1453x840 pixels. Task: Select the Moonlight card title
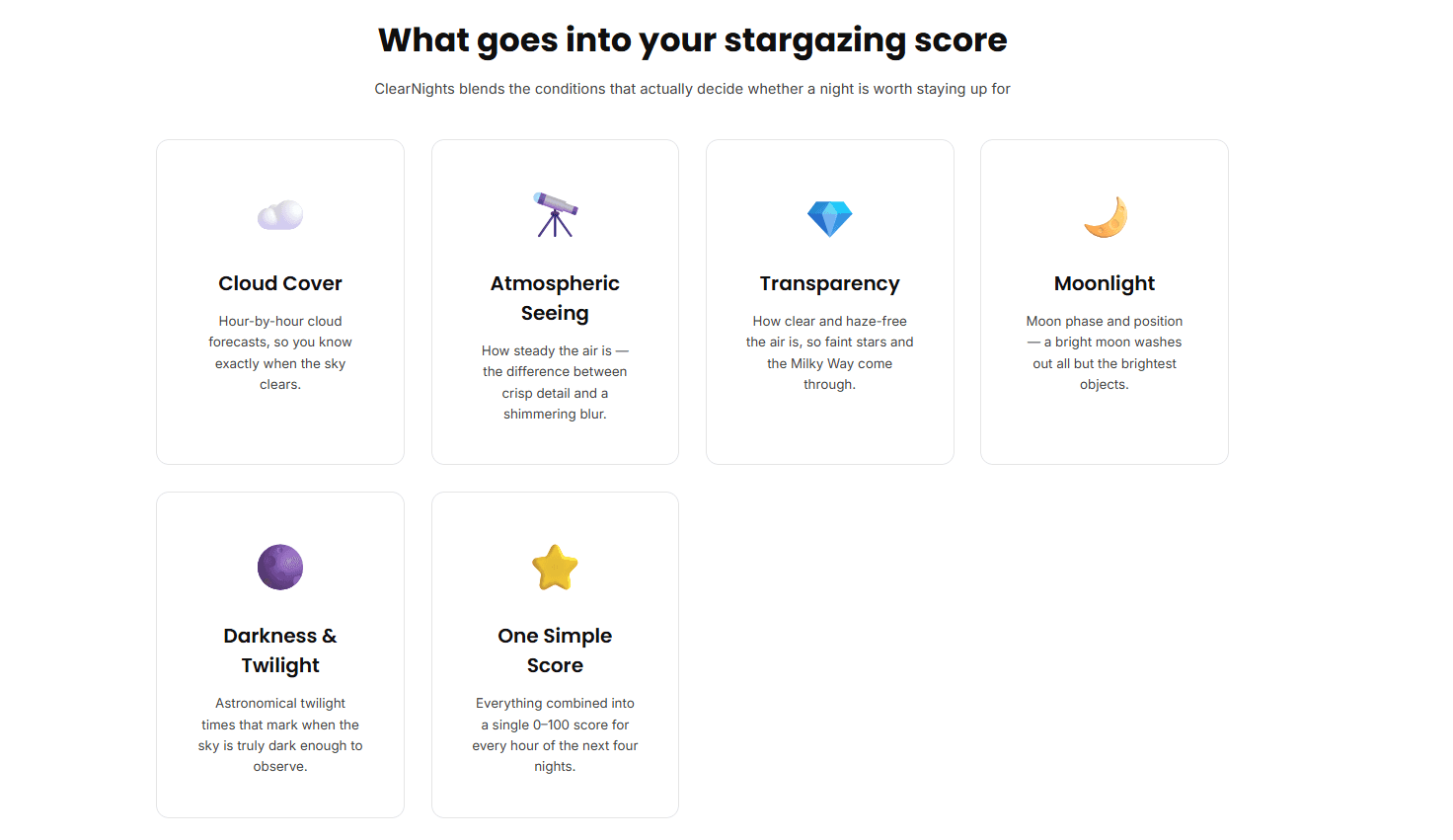click(x=1105, y=283)
